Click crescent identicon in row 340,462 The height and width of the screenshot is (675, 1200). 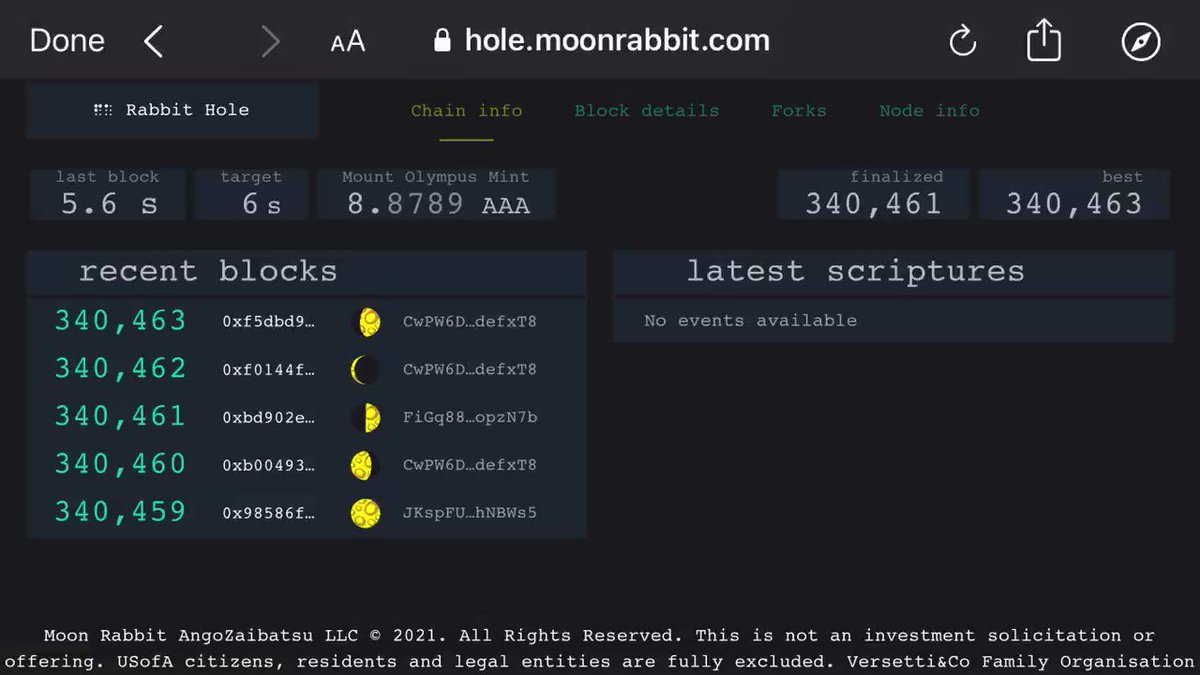pyautogui.click(x=365, y=370)
